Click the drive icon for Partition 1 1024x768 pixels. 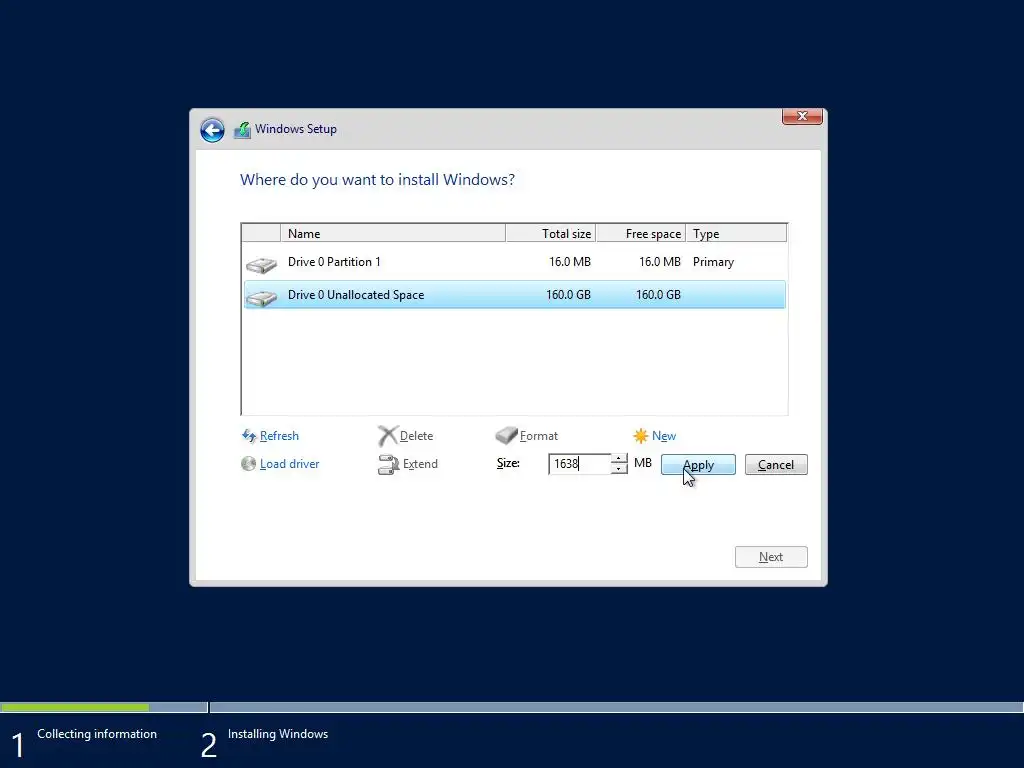pos(261,264)
